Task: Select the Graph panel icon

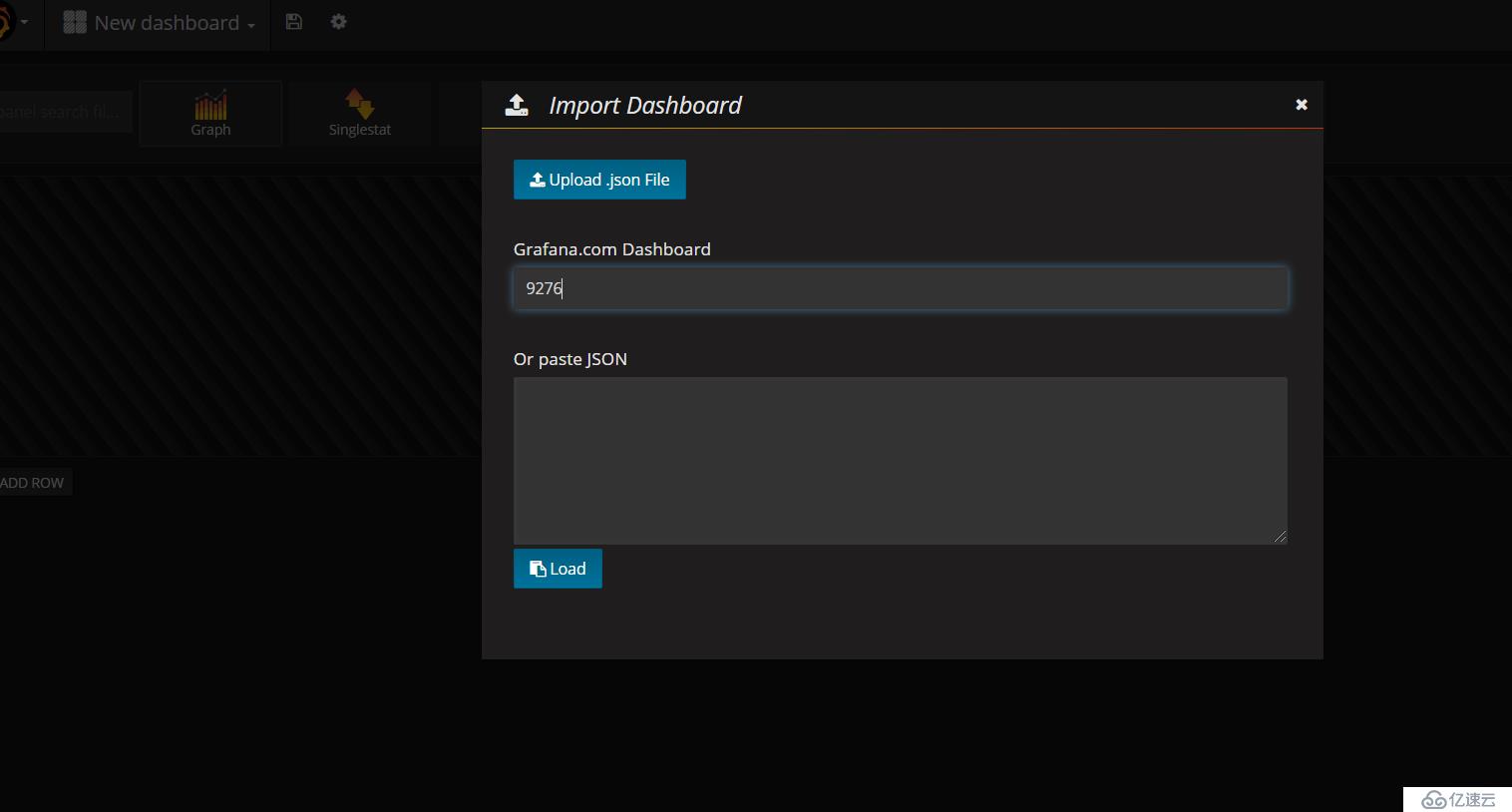Action: [210, 114]
